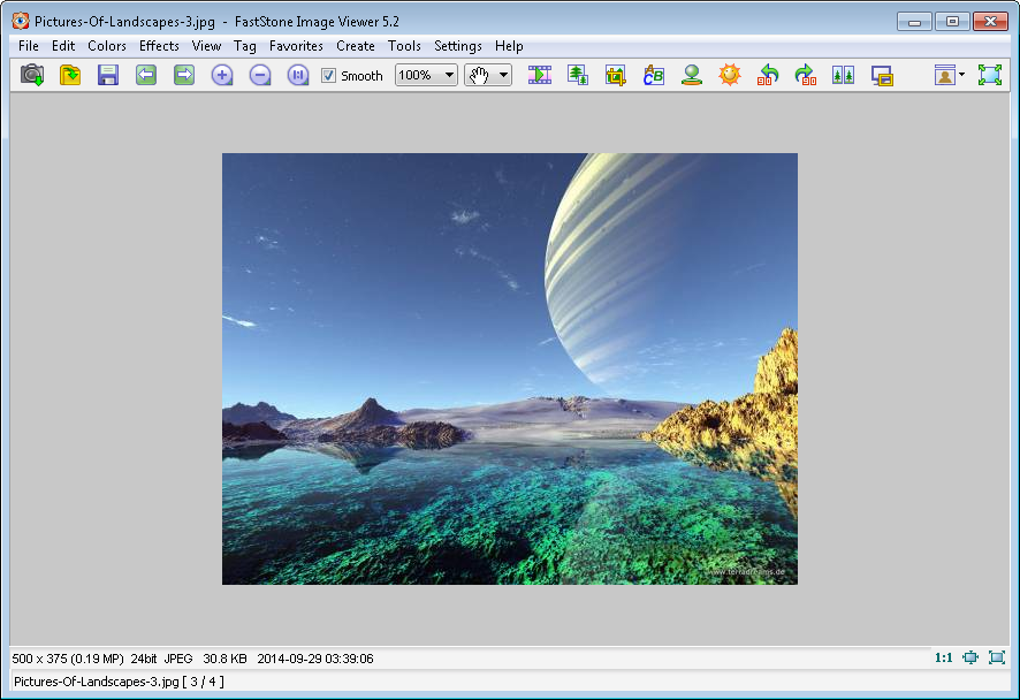Maximize the FastStone window
The image size is (1020, 700).
952,21
